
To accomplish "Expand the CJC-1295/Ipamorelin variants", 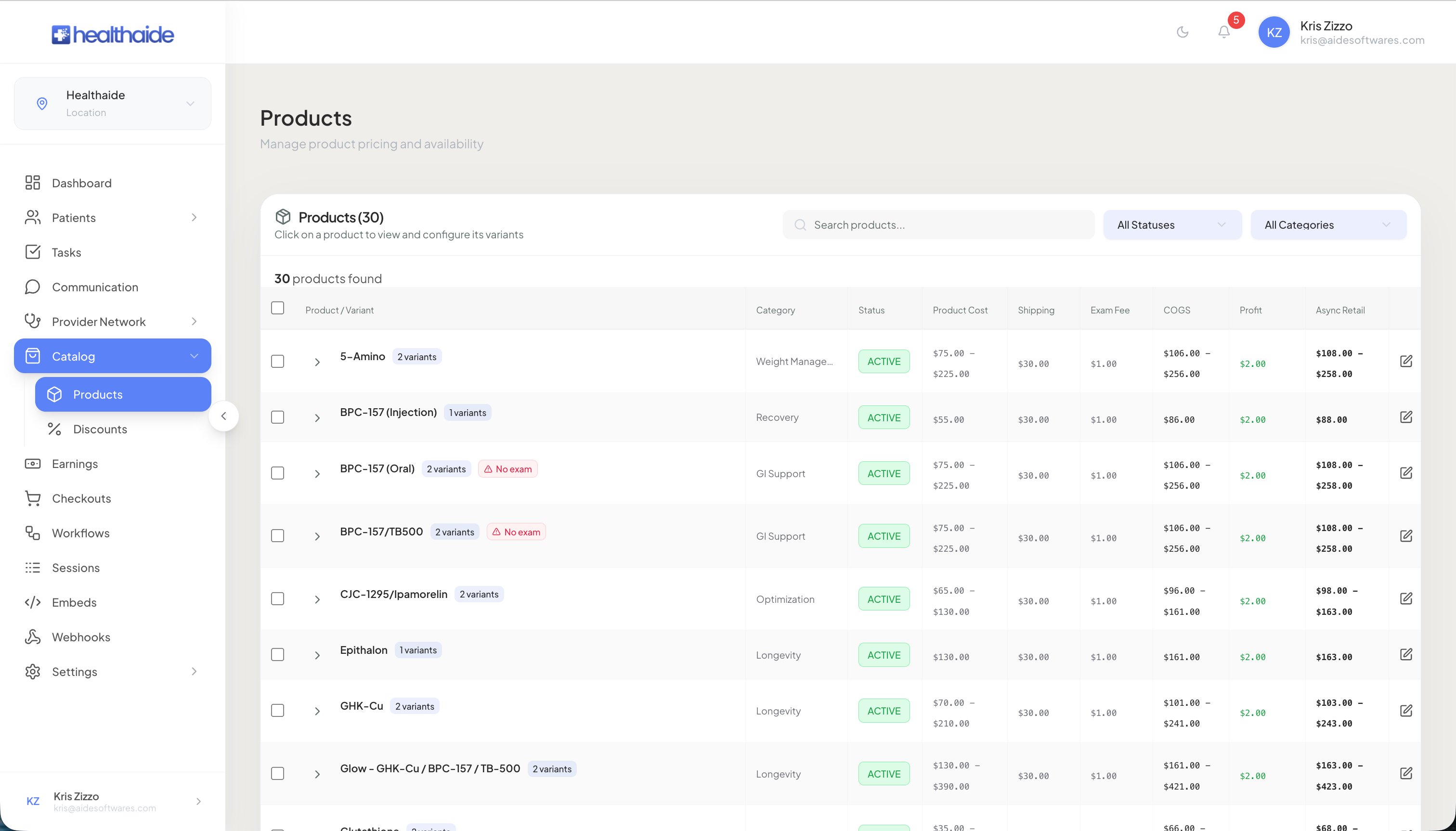I will (x=317, y=600).
